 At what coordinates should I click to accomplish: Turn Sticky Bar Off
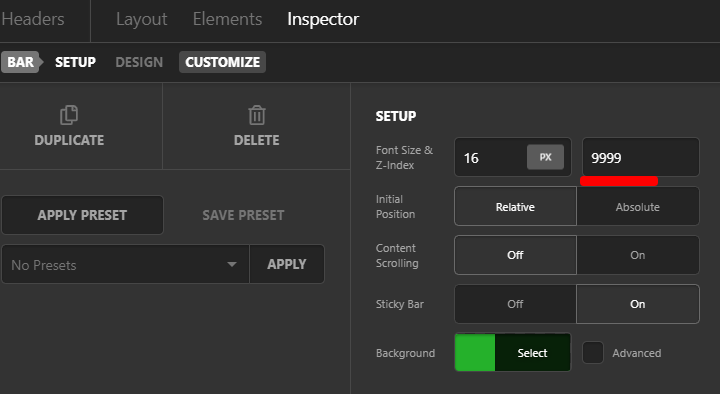515,304
